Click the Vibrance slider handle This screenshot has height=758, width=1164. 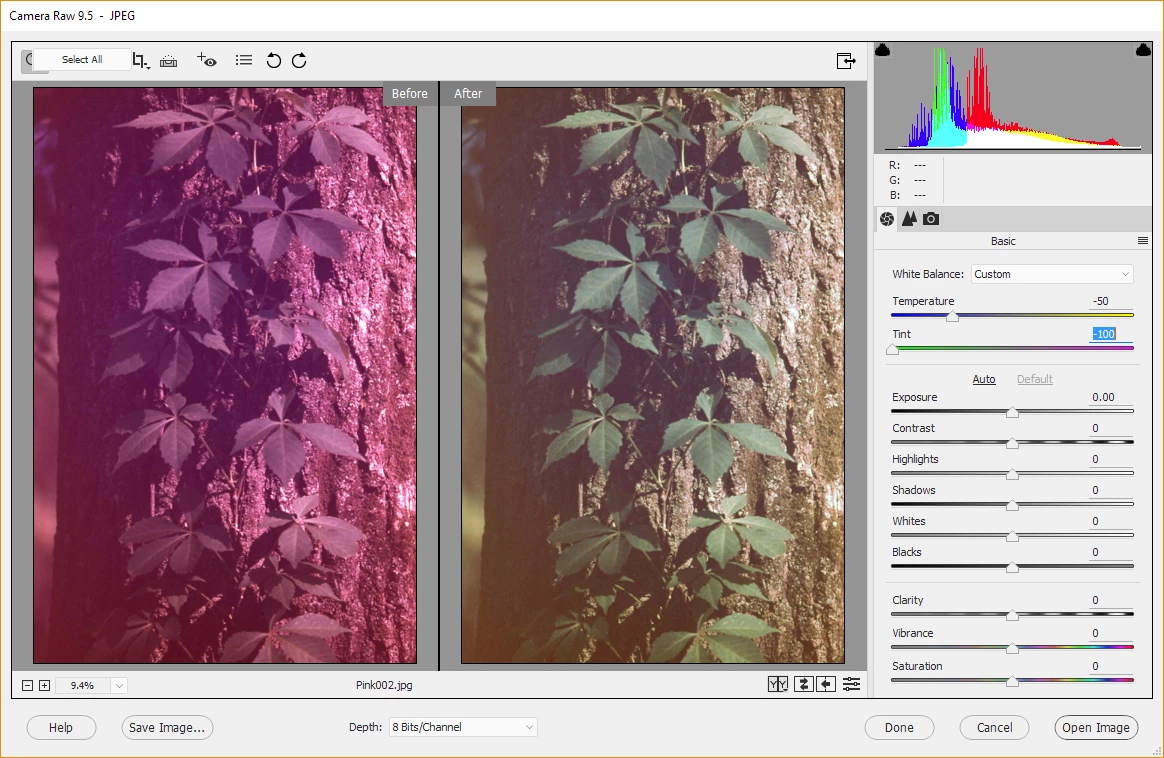click(1012, 649)
